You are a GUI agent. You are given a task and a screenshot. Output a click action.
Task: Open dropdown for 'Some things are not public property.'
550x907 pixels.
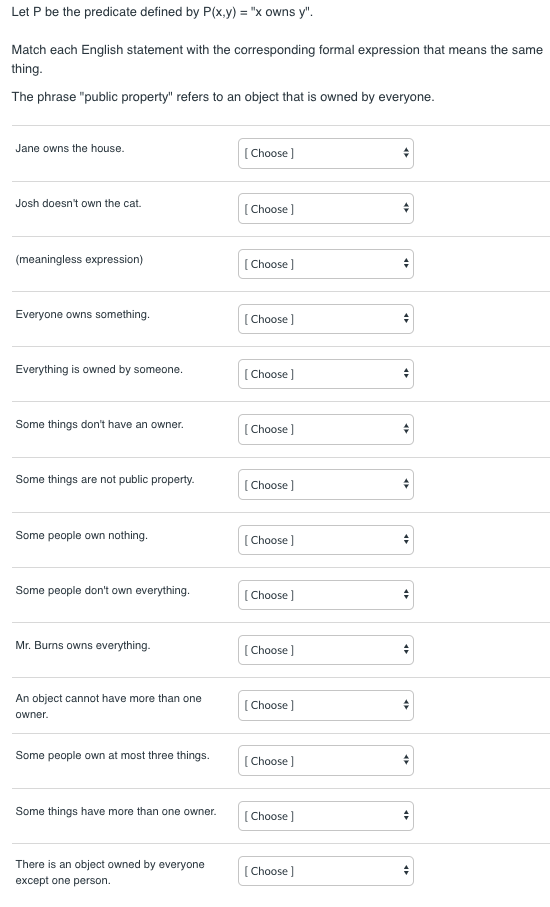326,485
